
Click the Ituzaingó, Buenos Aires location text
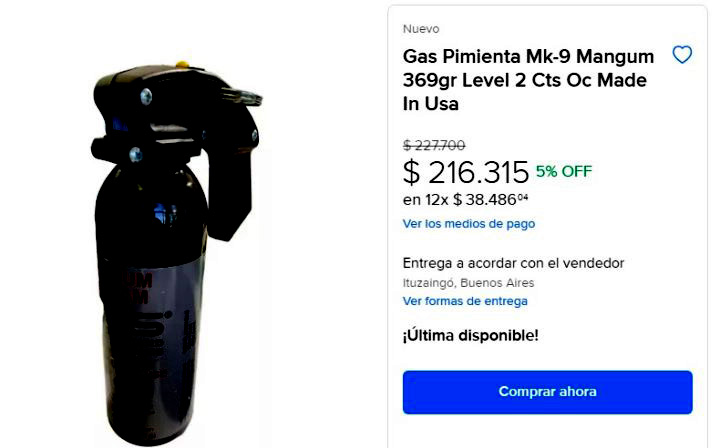coord(468,283)
